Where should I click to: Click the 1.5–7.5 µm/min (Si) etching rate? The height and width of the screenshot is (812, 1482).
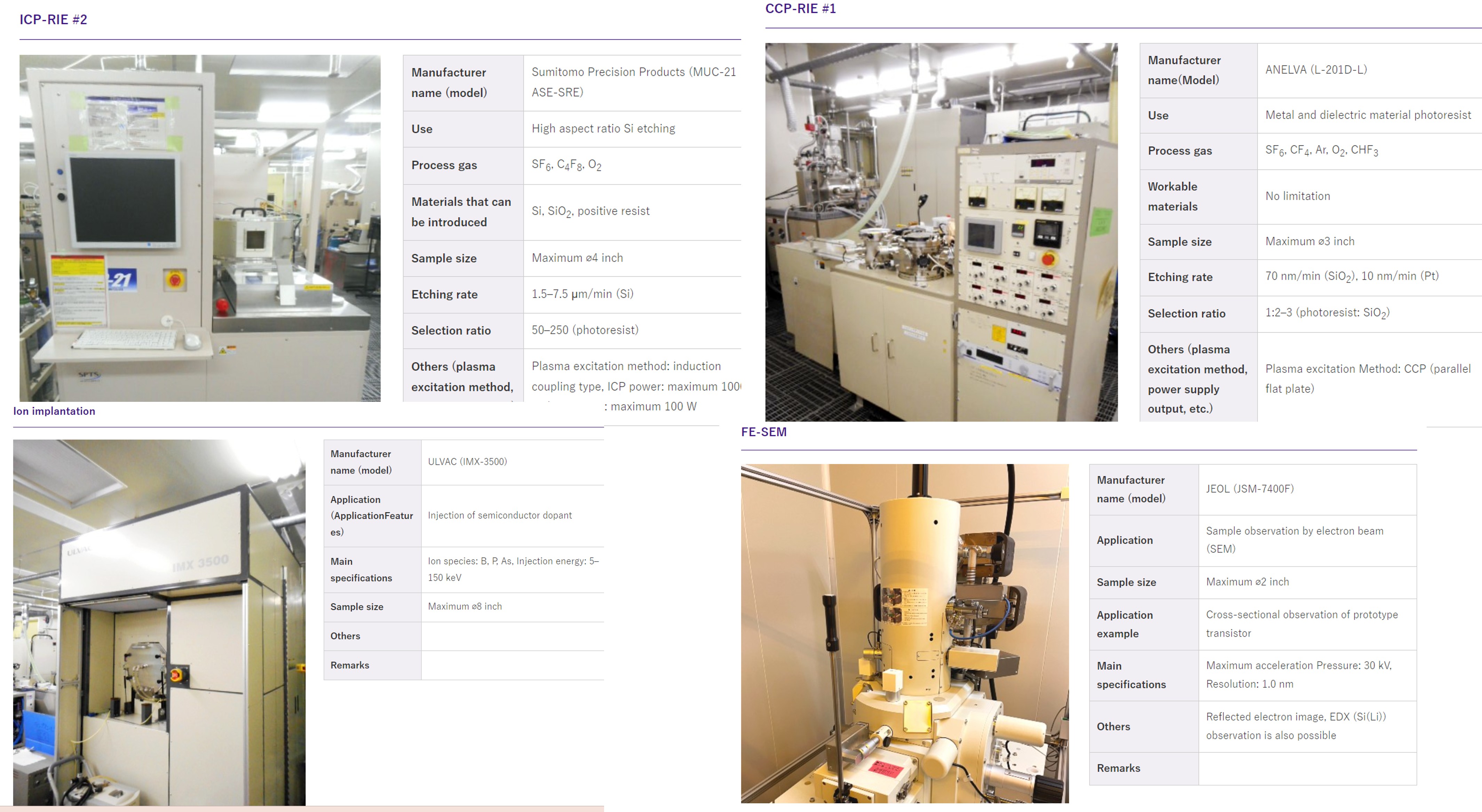click(632, 294)
